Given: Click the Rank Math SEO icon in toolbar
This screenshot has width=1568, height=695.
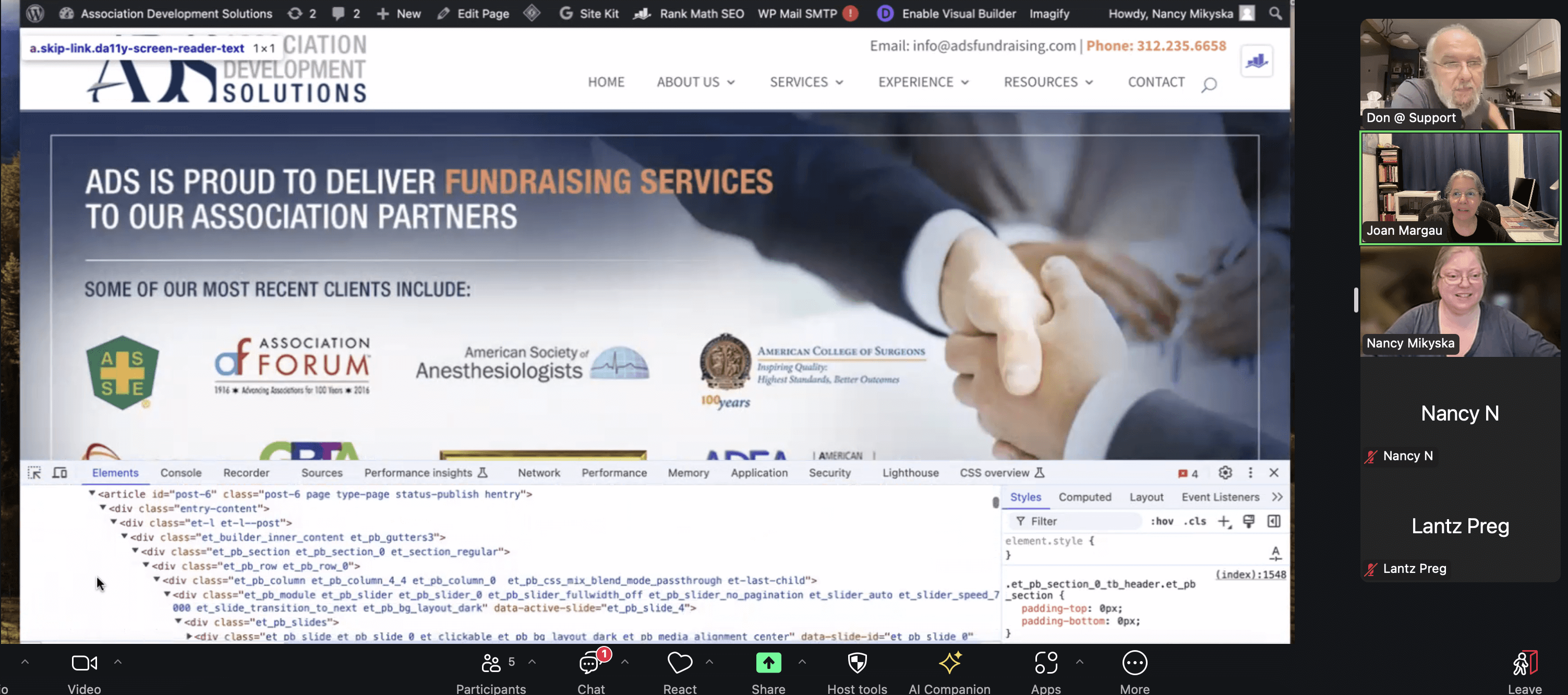Looking at the screenshot, I should tap(641, 13).
